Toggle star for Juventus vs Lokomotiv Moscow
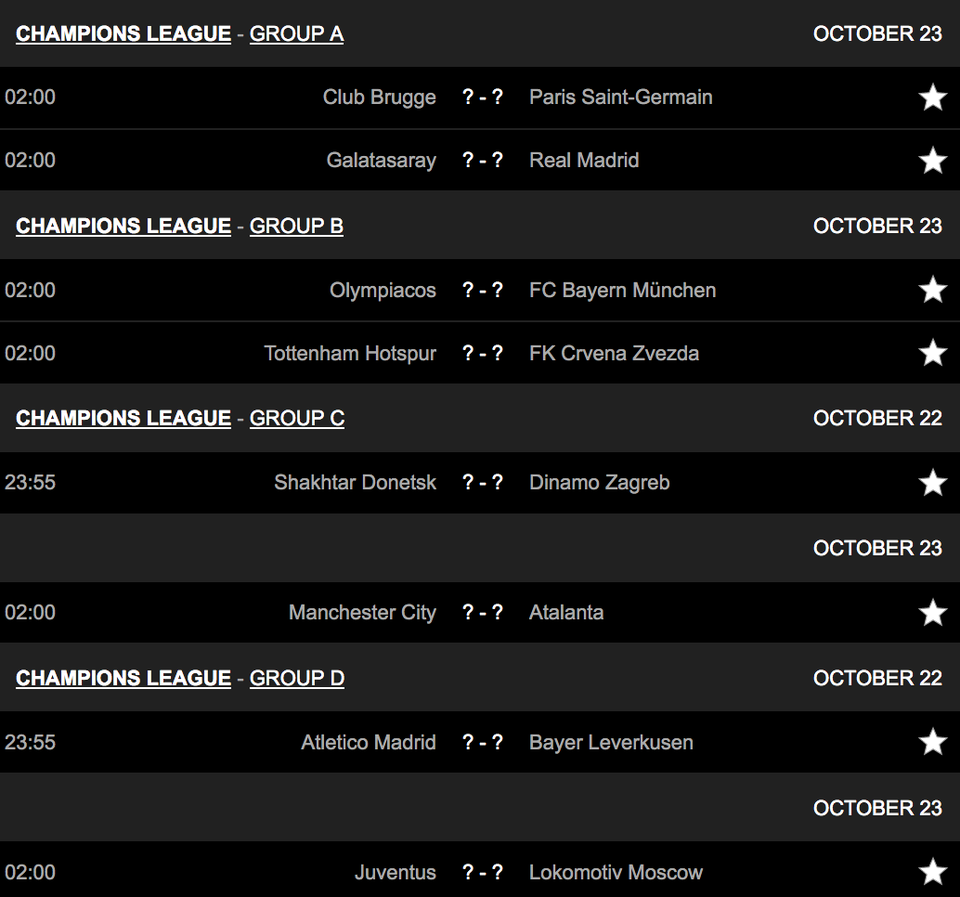The height and width of the screenshot is (897, 960). pyautogui.click(x=932, y=872)
